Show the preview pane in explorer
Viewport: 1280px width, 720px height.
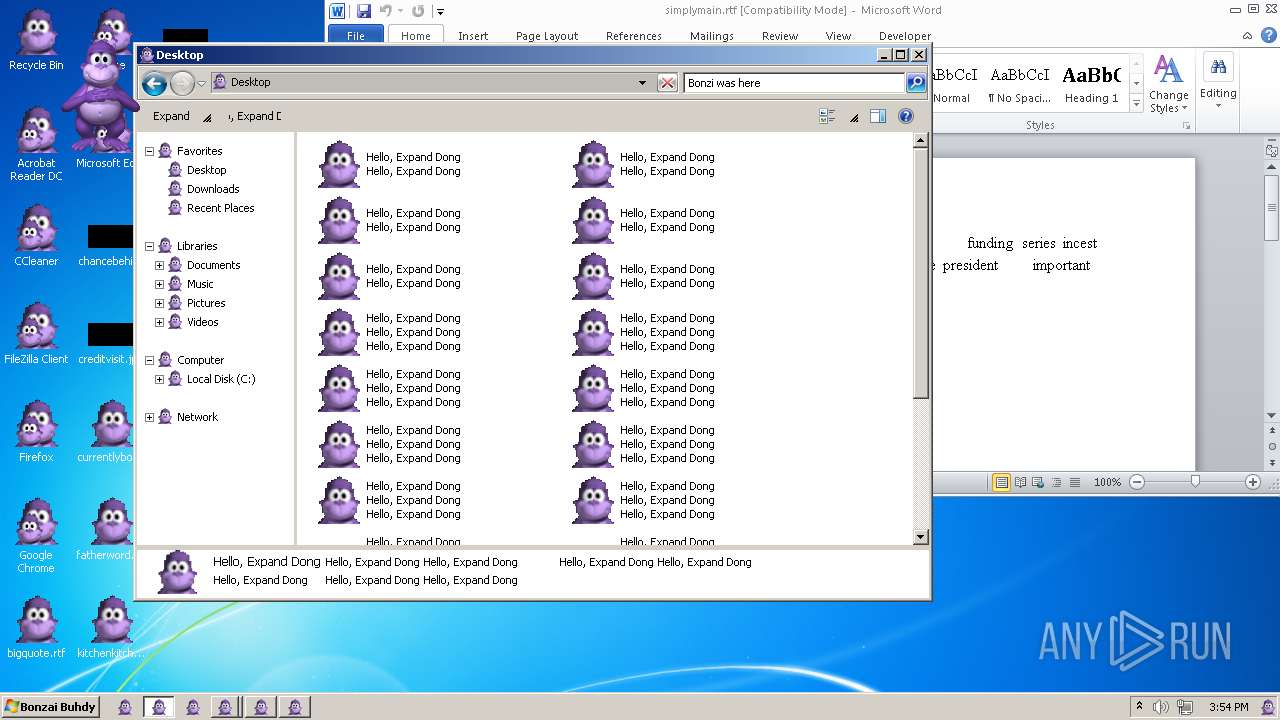(x=878, y=116)
